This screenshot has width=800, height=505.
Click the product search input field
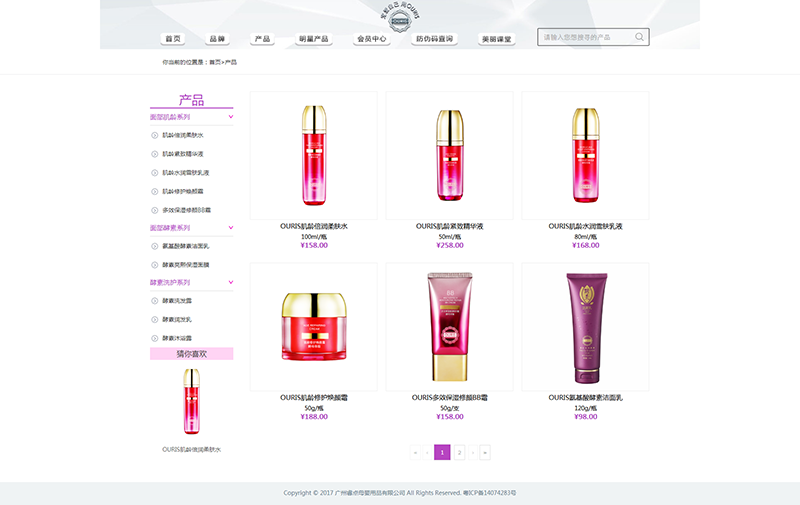(x=588, y=38)
